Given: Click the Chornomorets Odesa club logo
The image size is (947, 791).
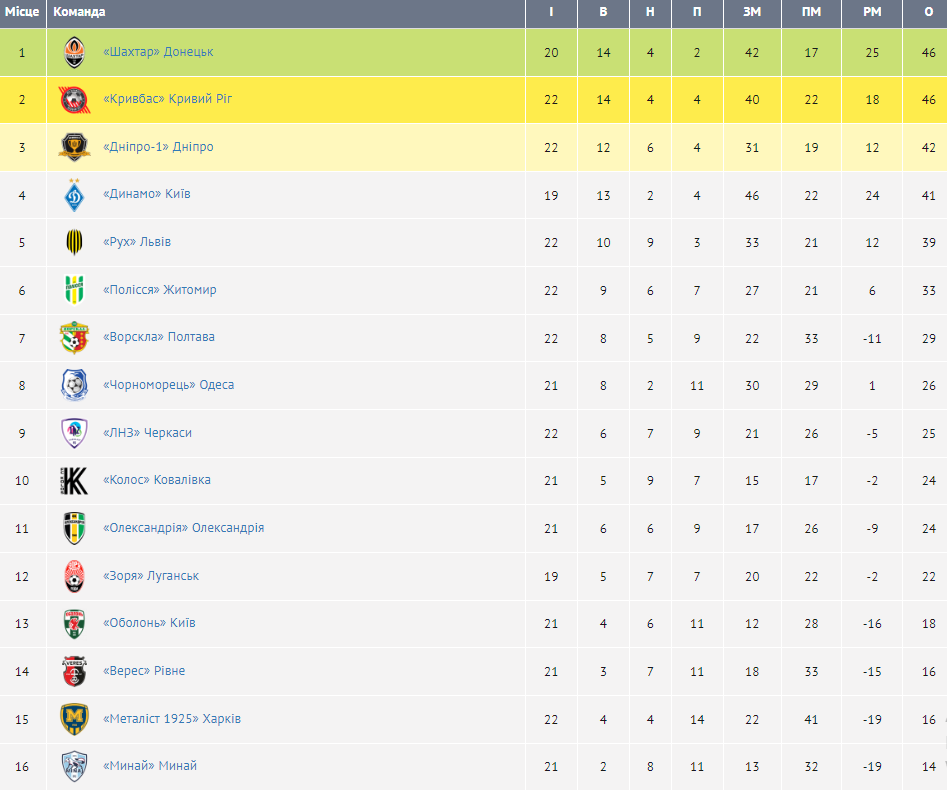Looking at the screenshot, I should (x=75, y=385).
